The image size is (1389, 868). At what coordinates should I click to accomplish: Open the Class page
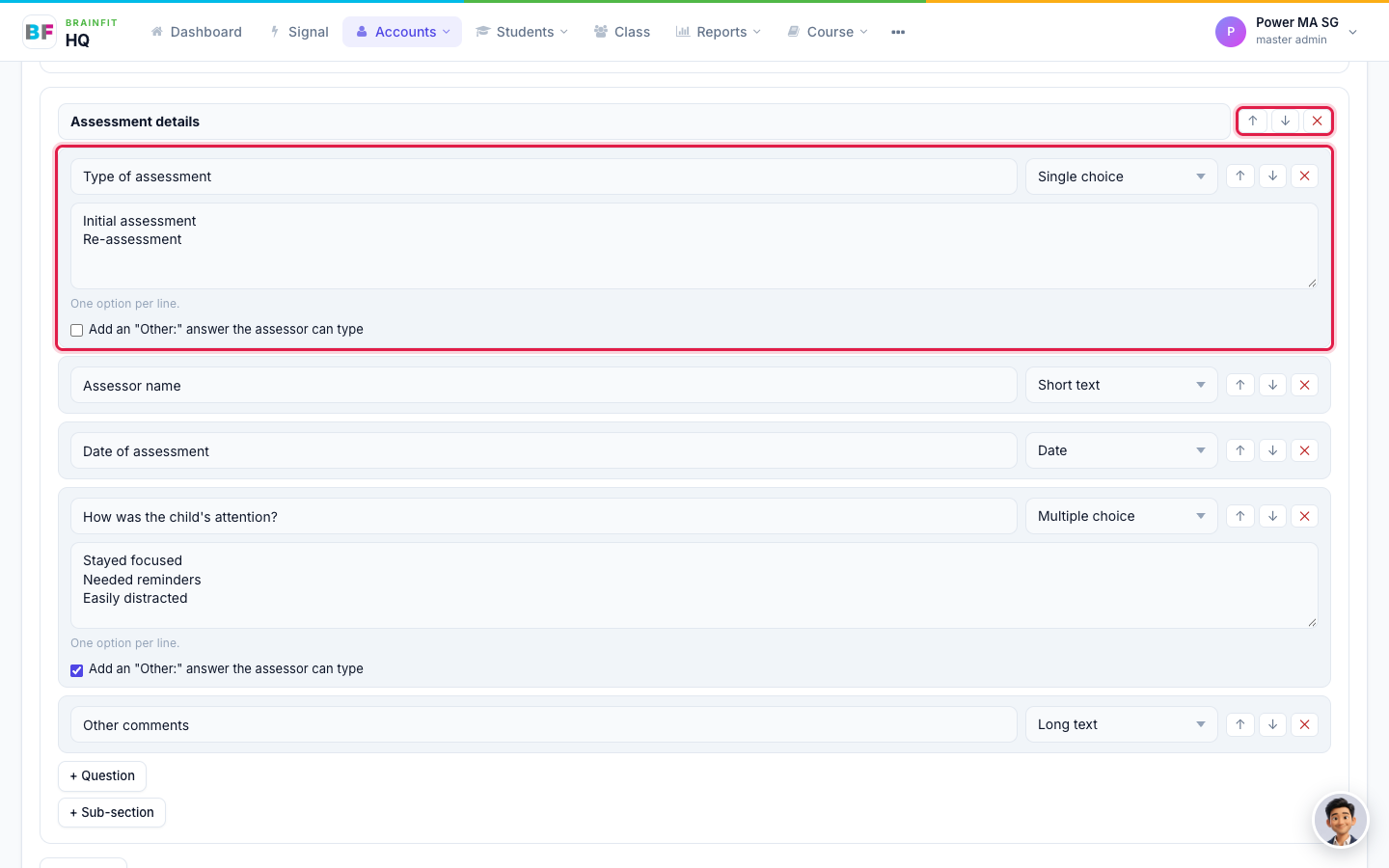(622, 32)
